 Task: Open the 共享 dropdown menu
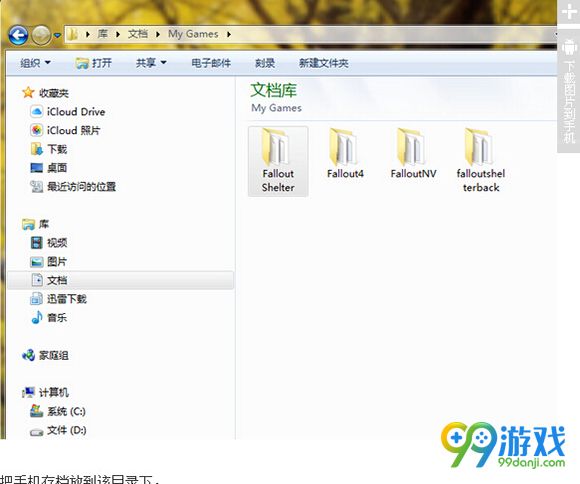(x=151, y=63)
